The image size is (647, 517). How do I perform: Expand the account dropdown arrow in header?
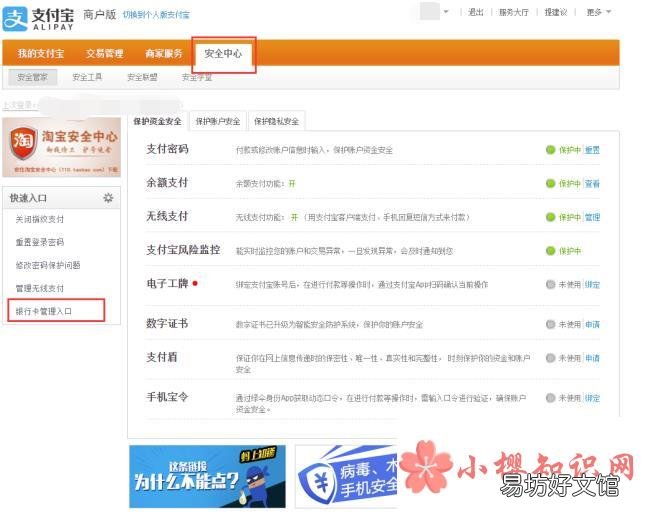point(446,12)
